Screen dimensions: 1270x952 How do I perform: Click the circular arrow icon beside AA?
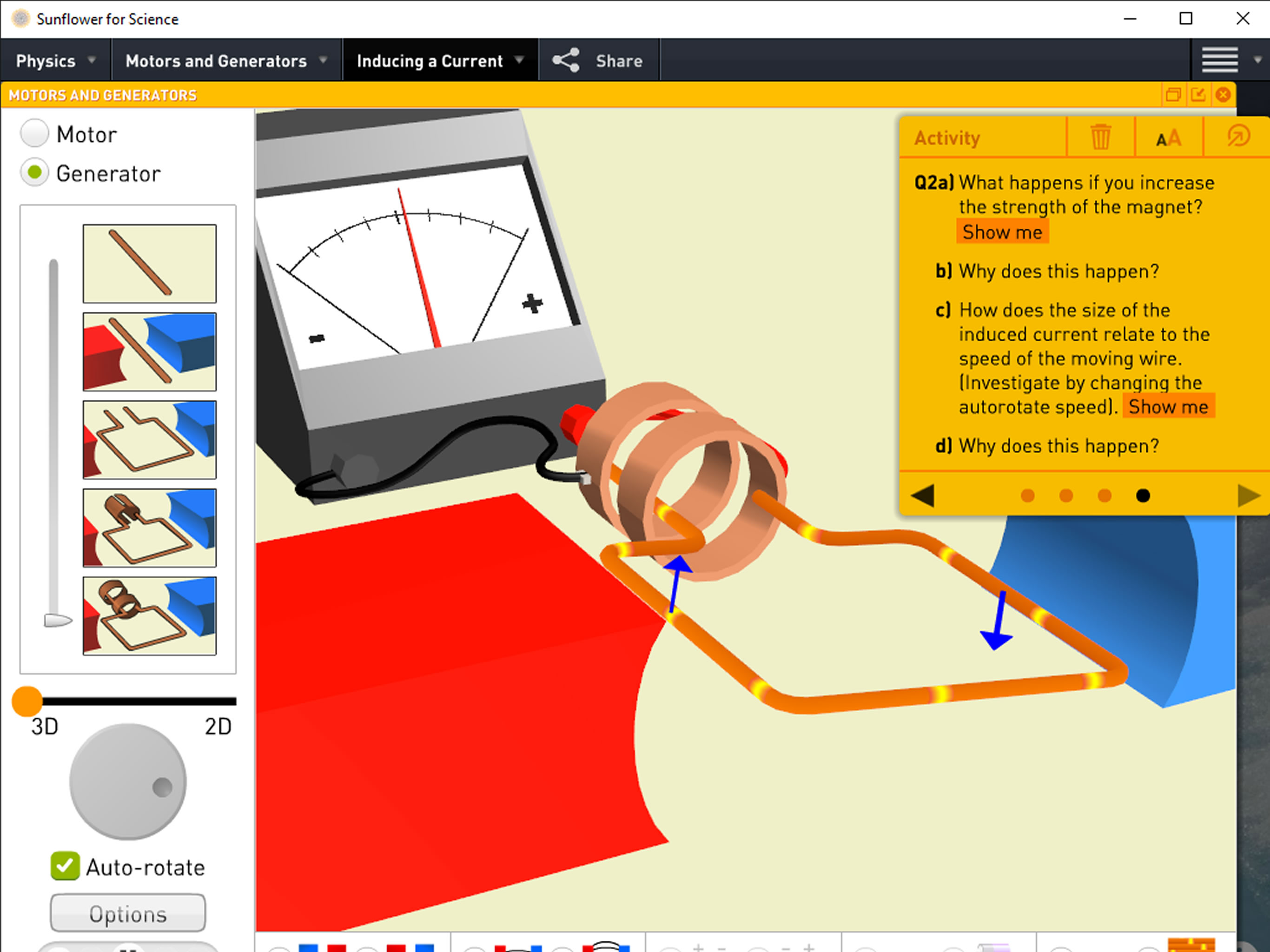point(1238,137)
